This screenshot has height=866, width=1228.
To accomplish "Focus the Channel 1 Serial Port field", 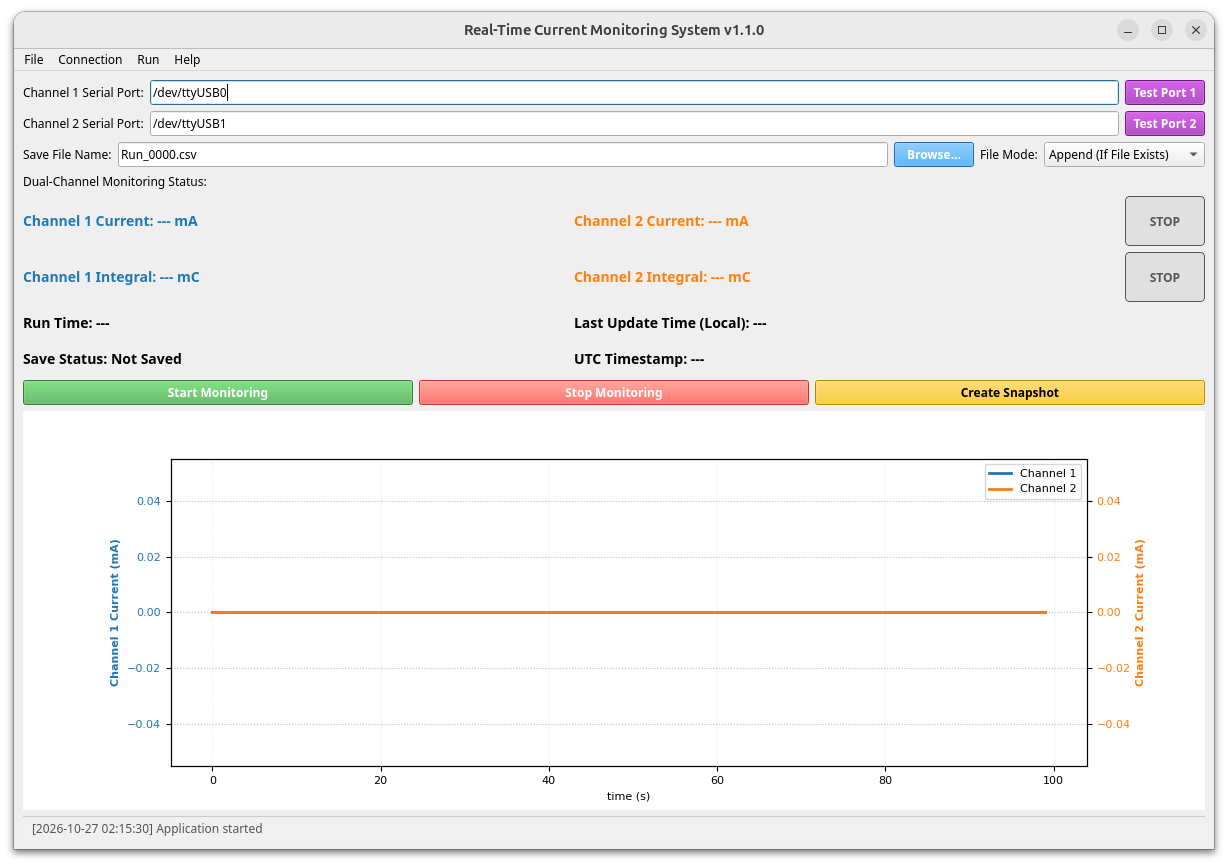I will (634, 93).
